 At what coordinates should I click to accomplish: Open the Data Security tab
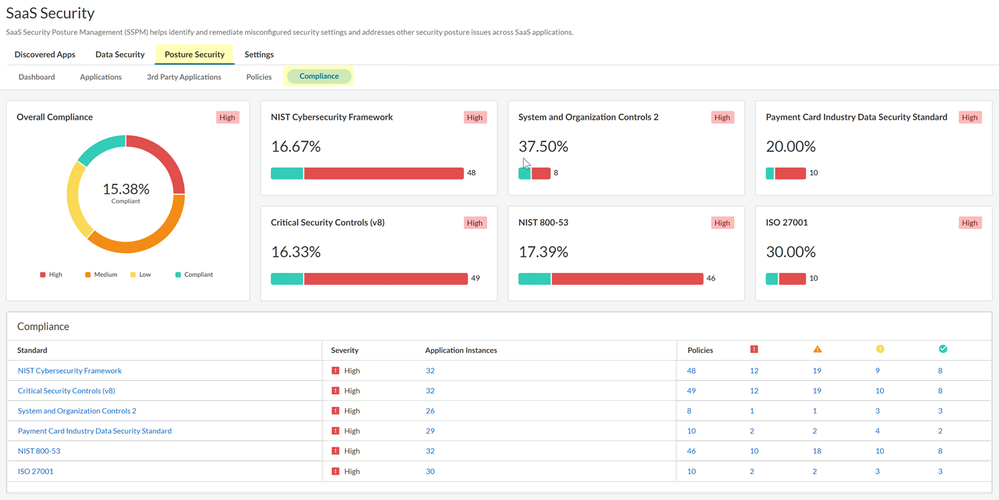pos(120,55)
